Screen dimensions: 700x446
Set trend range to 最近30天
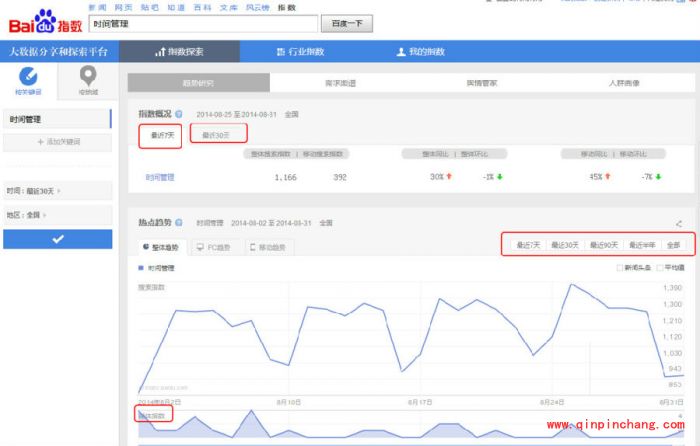tap(565, 245)
